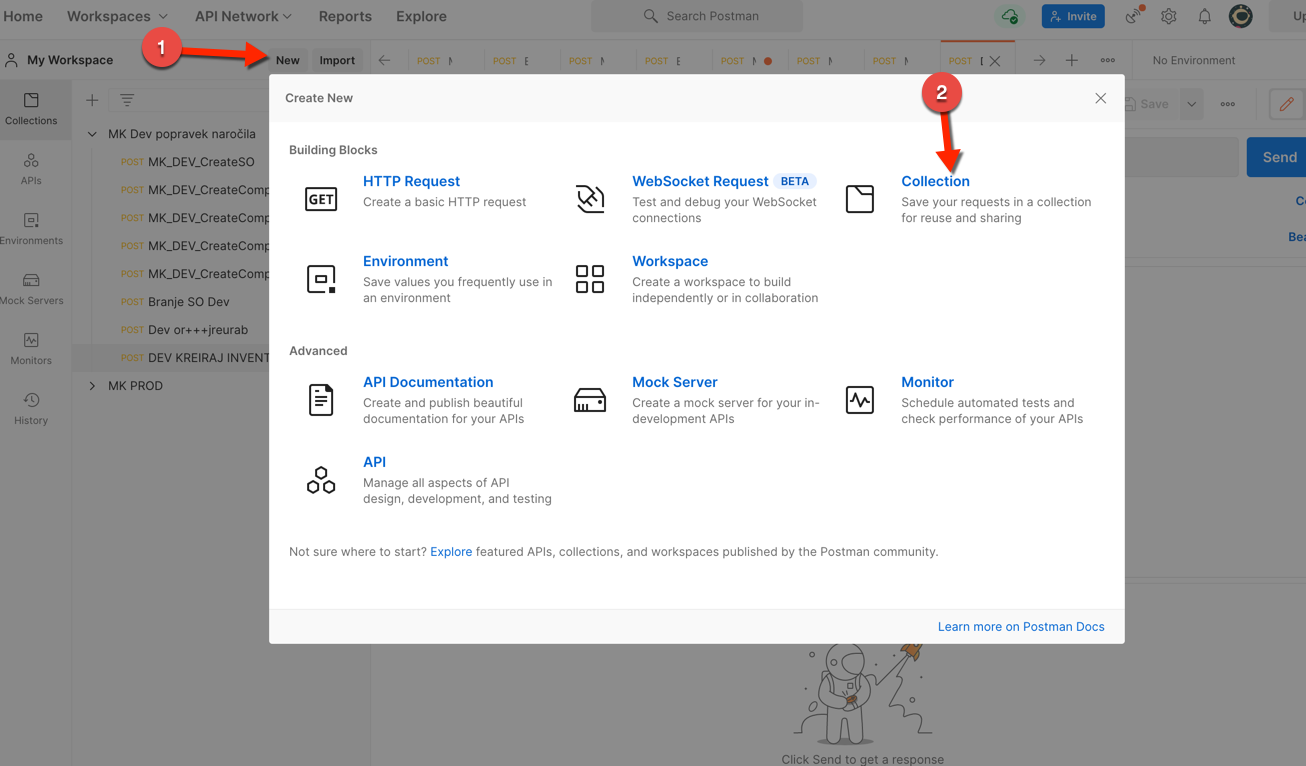
Task: Open the Mock Servers sidebar panel
Action: click(31, 289)
